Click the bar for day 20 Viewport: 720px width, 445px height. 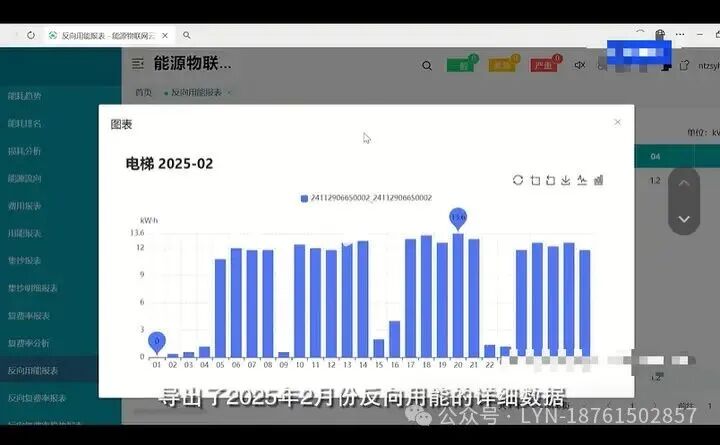click(458, 295)
